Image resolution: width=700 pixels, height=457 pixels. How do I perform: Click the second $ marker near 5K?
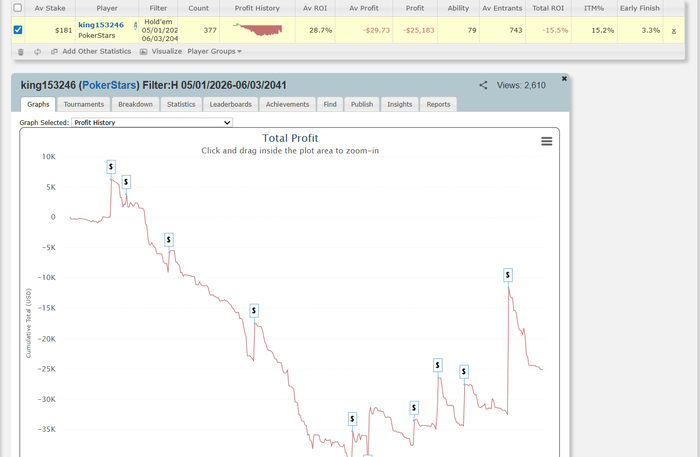tap(126, 182)
